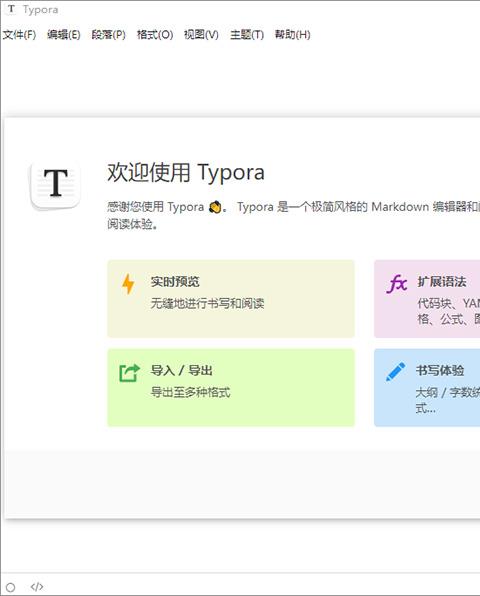
Task: Open the 格式(O) menu
Action: 155,35
